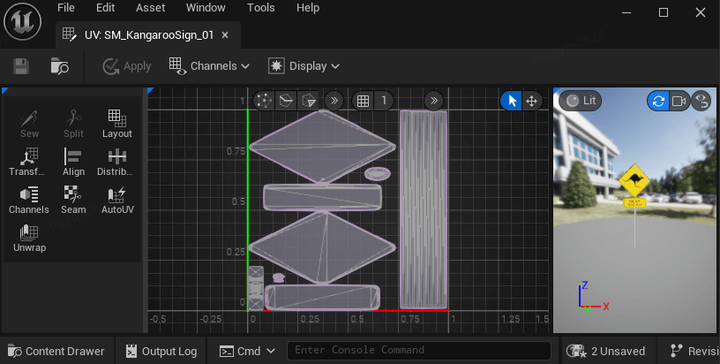Toggle the orbit camera in the 3D preview

pyautogui.click(x=658, y=101)
